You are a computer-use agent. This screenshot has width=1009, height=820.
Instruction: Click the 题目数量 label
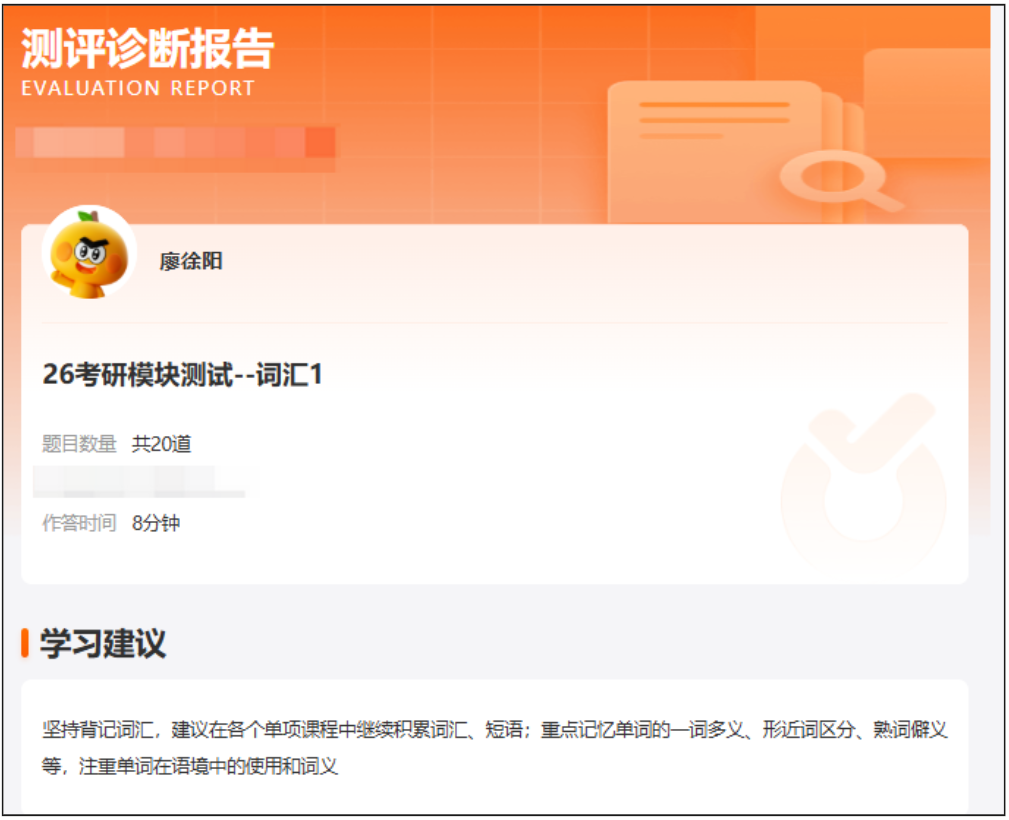(79, 444)
